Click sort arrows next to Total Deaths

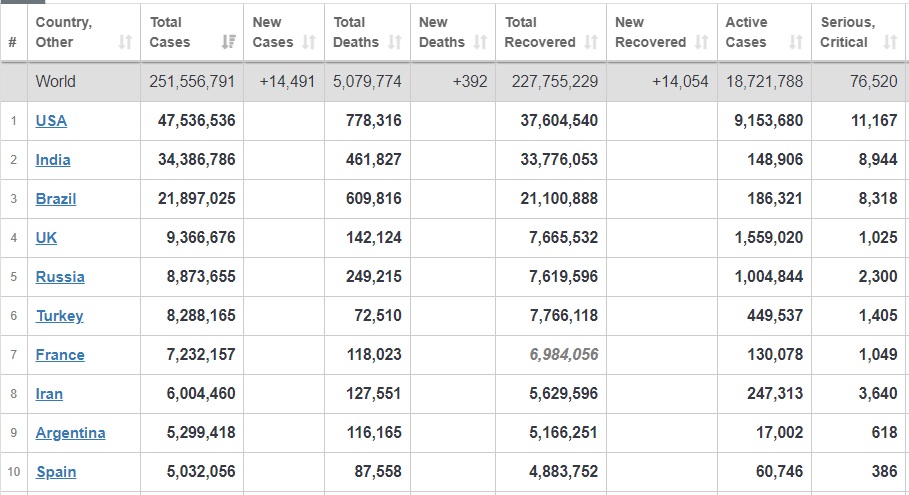pyautogui.click(x=394, y=42)
